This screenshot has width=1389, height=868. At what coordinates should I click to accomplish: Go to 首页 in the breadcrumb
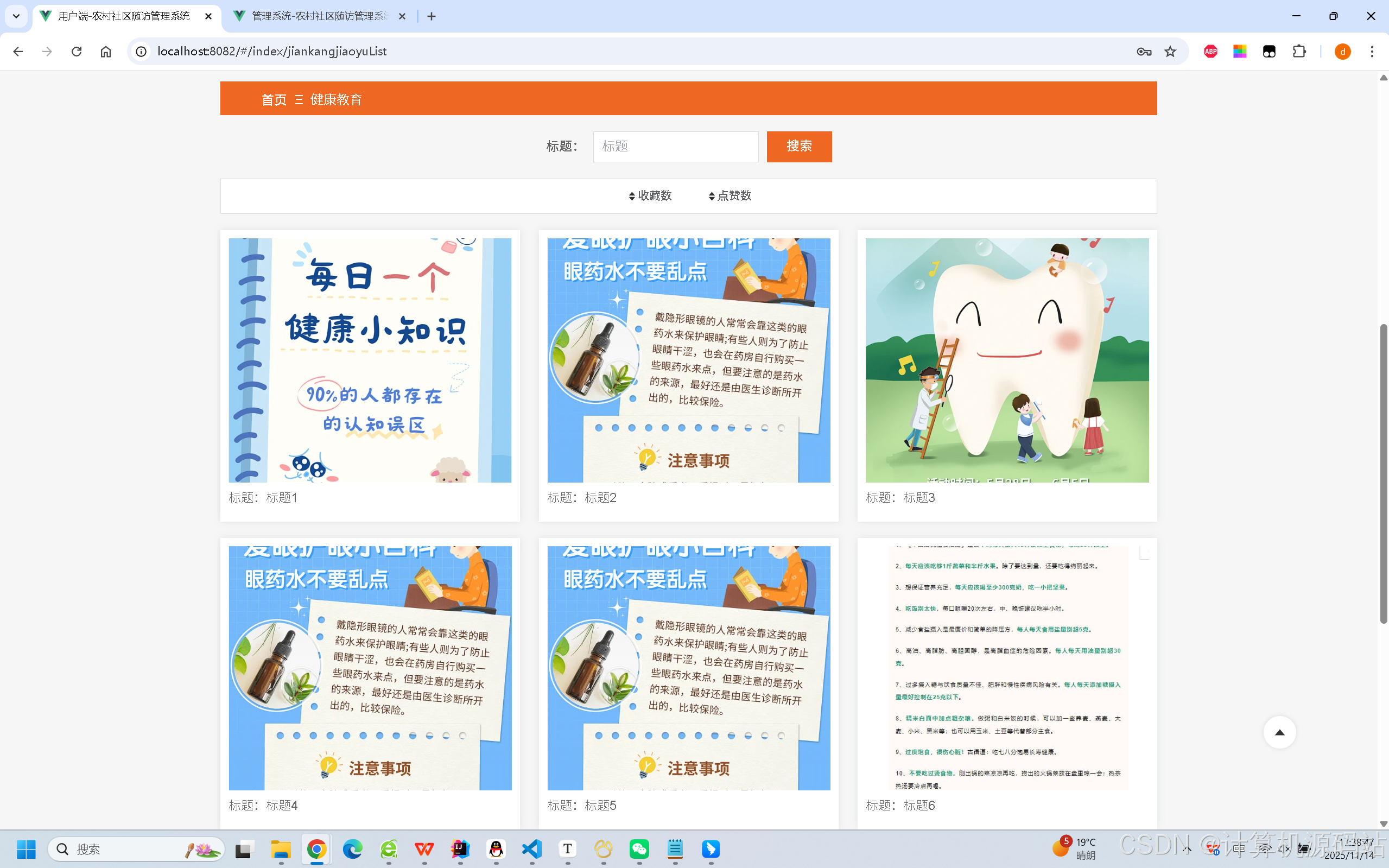(x=274, y=100)
